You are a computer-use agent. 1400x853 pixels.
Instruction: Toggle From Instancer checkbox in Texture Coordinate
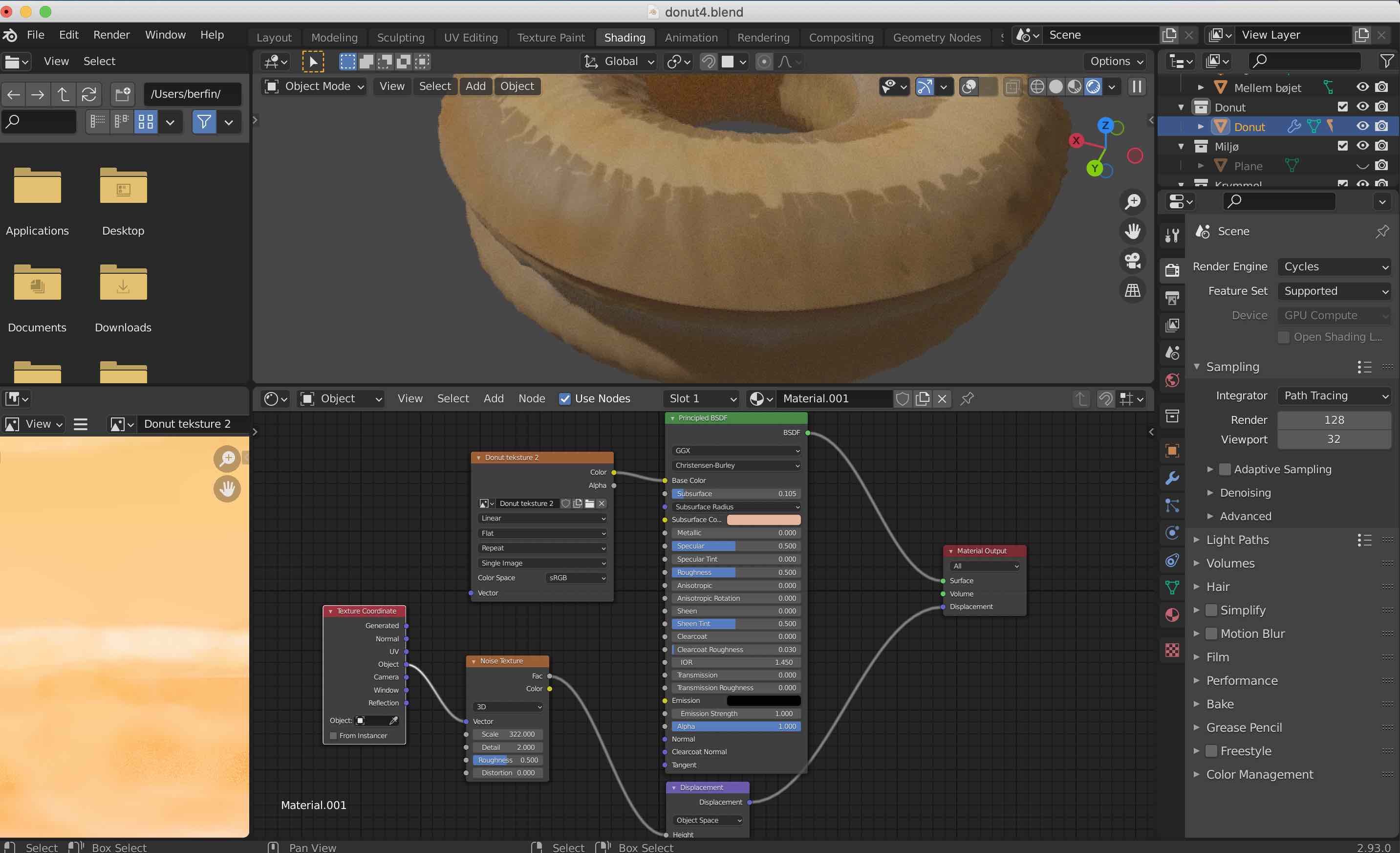[x=334, y=735]
